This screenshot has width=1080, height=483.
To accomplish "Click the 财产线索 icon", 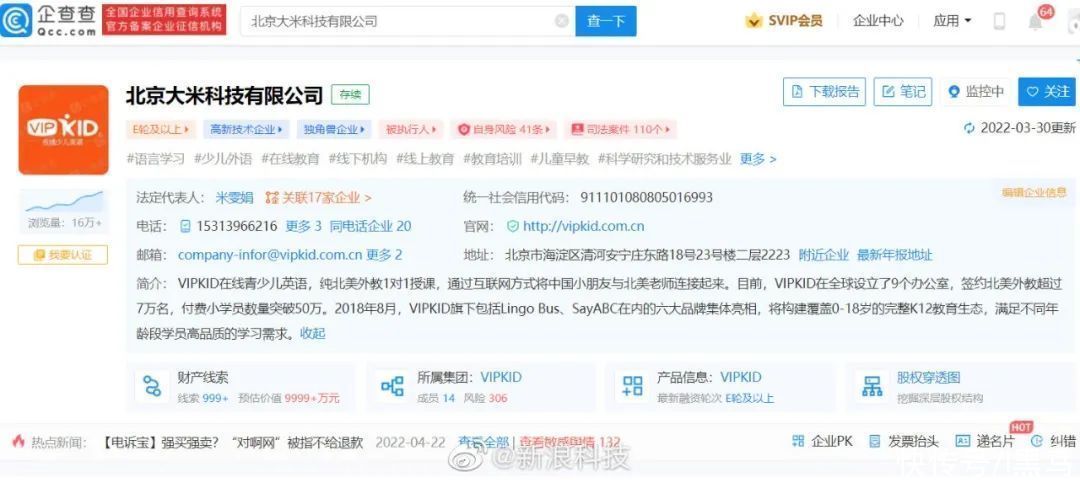I will point(152,387).
